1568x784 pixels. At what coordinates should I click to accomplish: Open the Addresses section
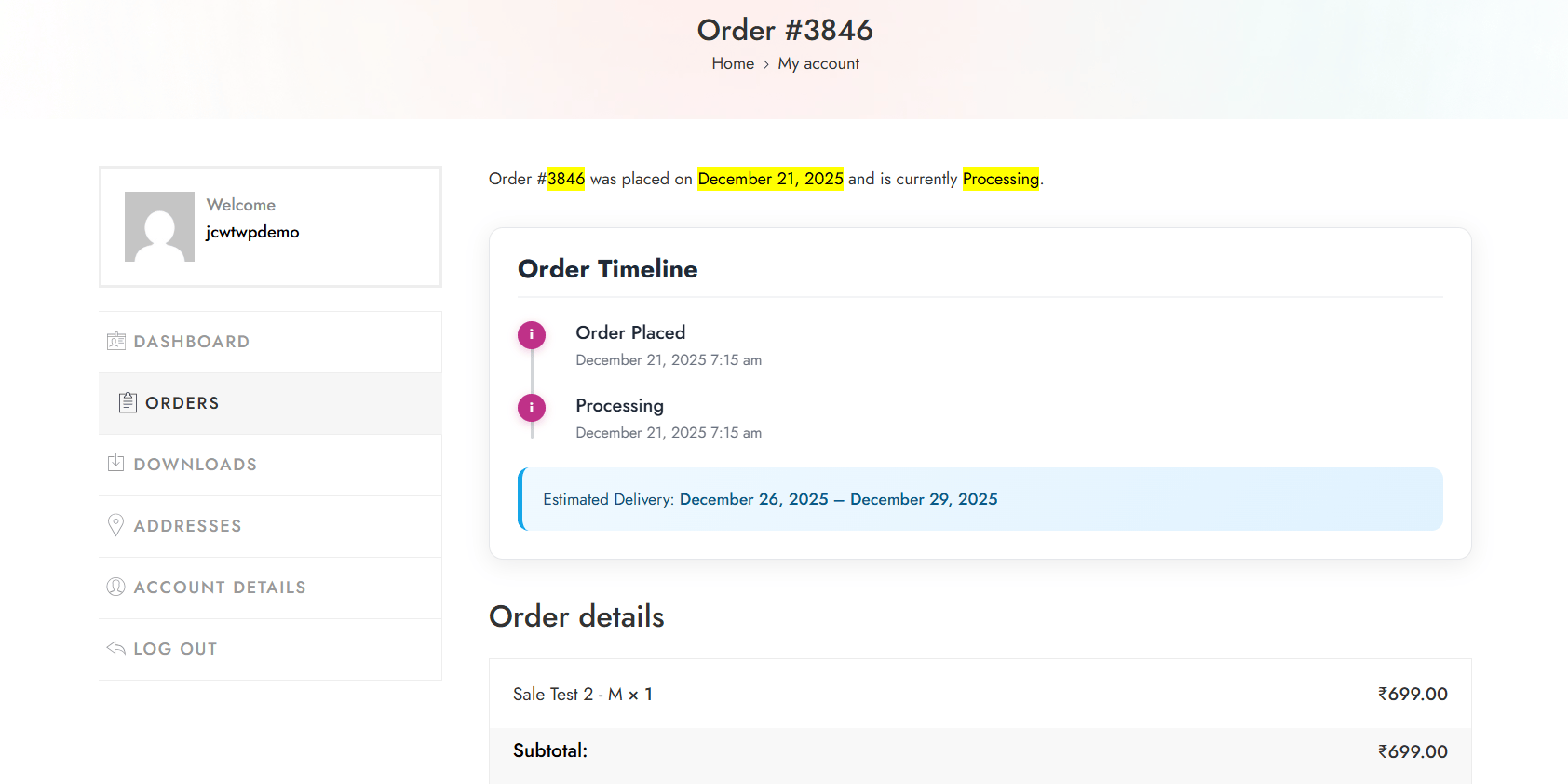coord(188,526)
